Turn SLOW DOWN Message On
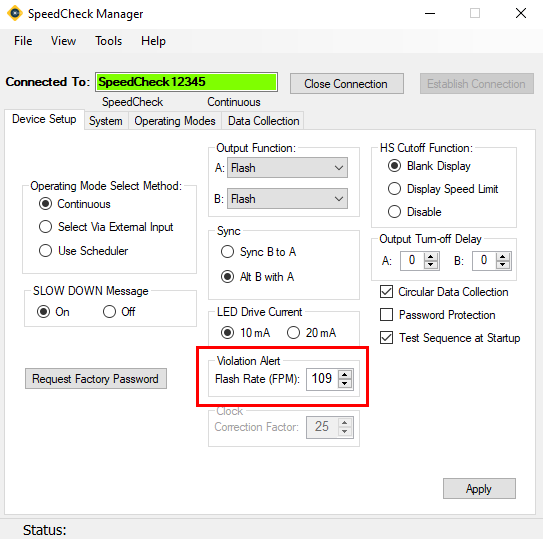The height and width of the screenshot is (539, 543). tap(53, 311)
